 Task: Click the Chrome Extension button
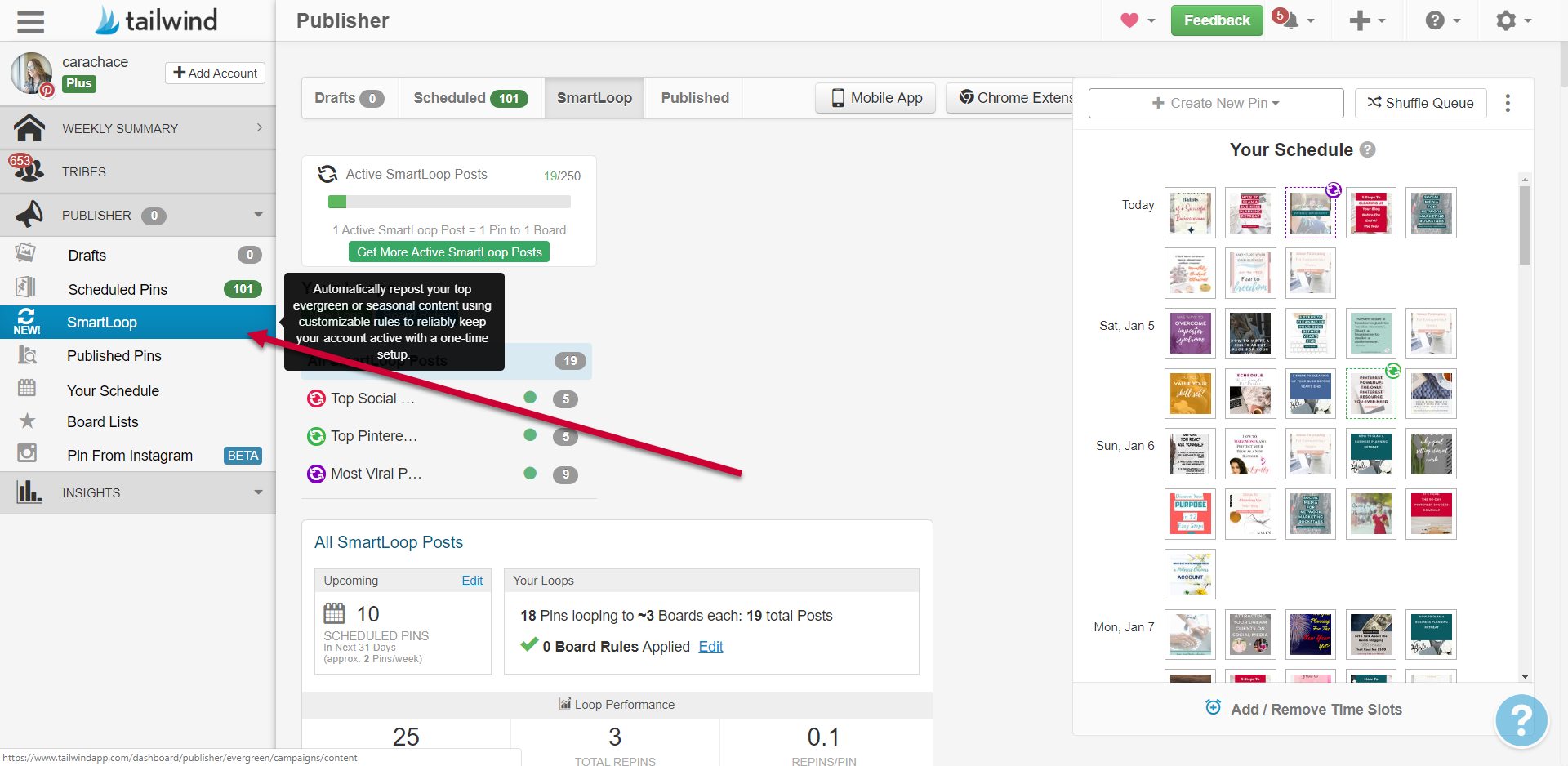click(x=1010, y=98)
